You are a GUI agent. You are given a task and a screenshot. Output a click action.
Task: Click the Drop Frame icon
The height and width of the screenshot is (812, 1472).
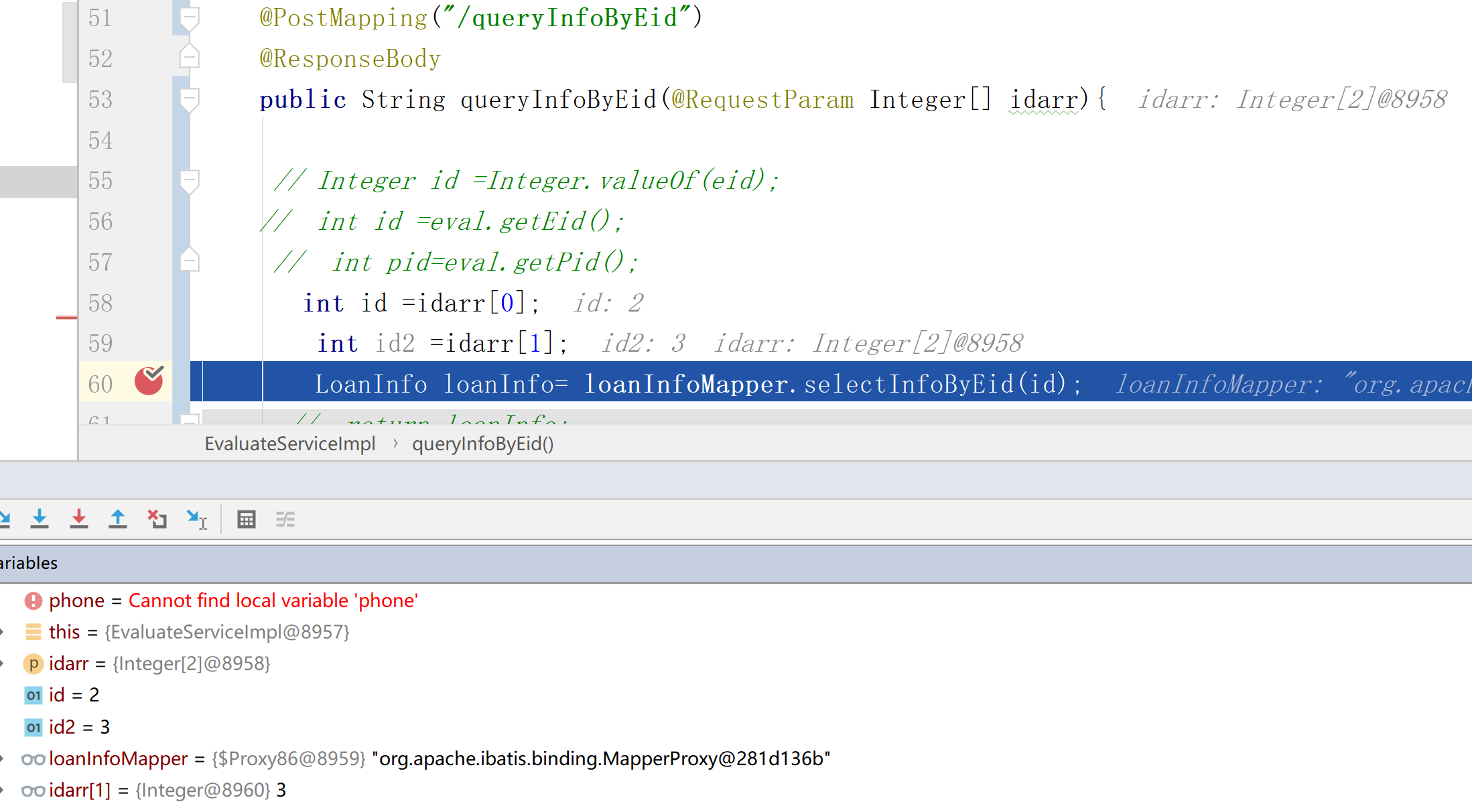pyautogui.click(x=157, y=519)
